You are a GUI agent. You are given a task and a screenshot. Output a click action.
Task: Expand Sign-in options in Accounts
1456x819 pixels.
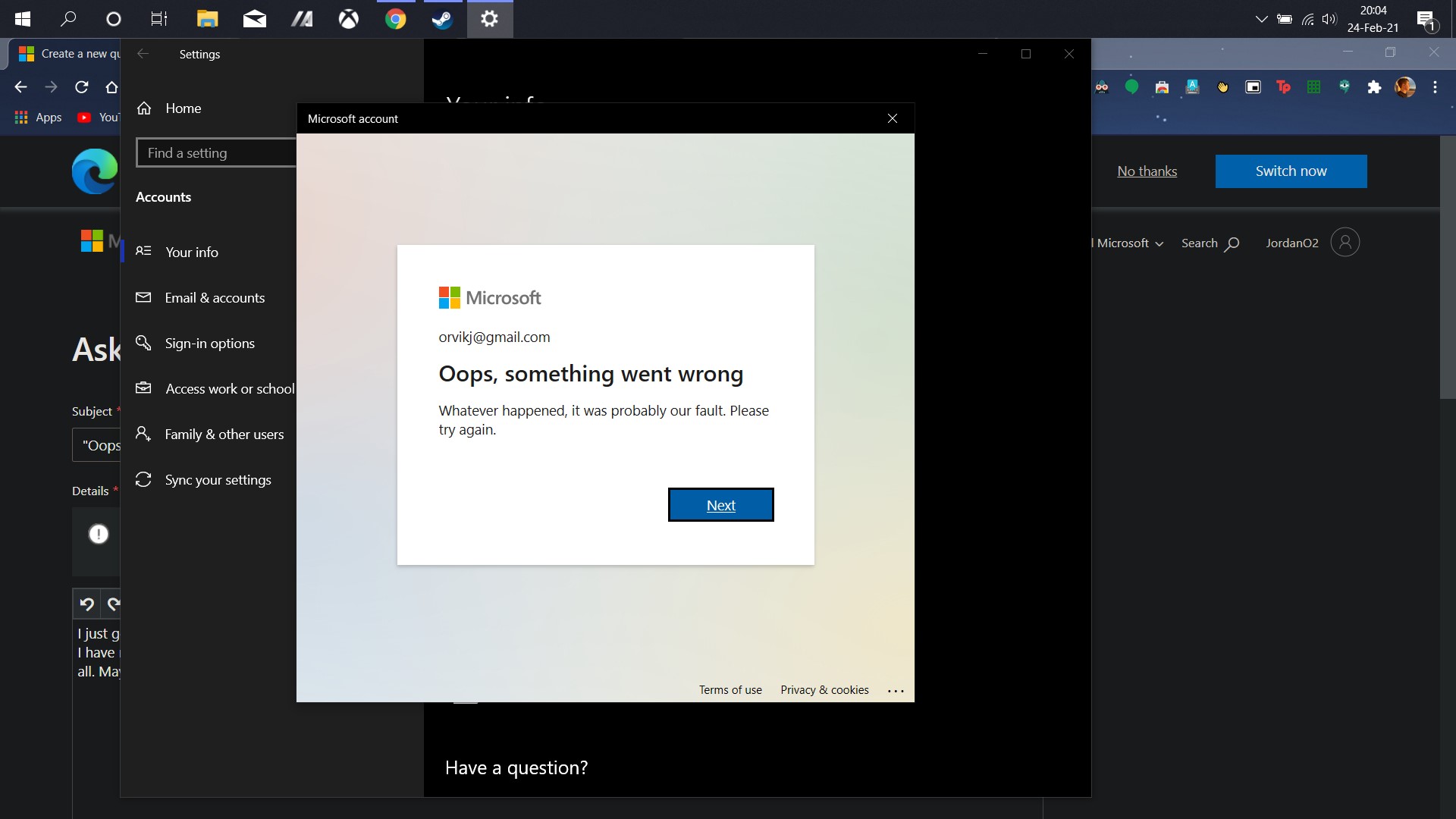pos(209,343)
